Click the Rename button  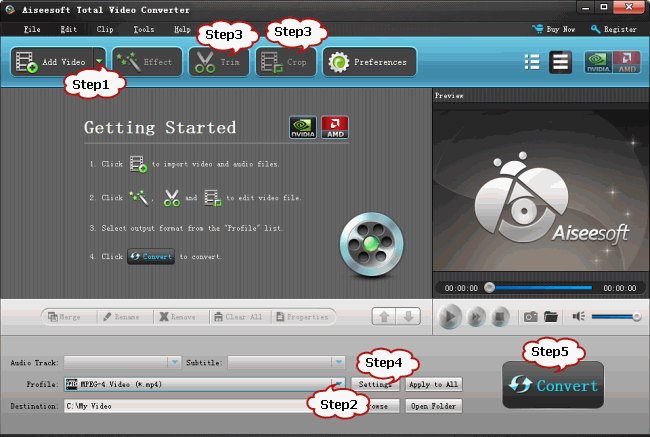click(121, 317)
